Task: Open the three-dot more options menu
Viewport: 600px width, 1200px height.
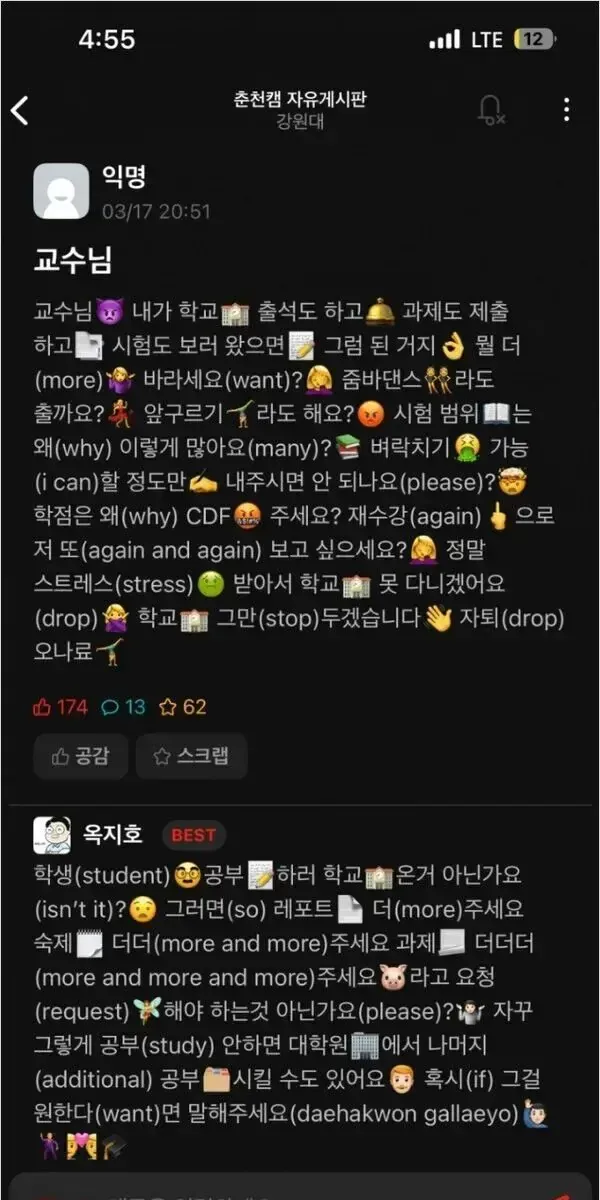Action: [567, 110]
